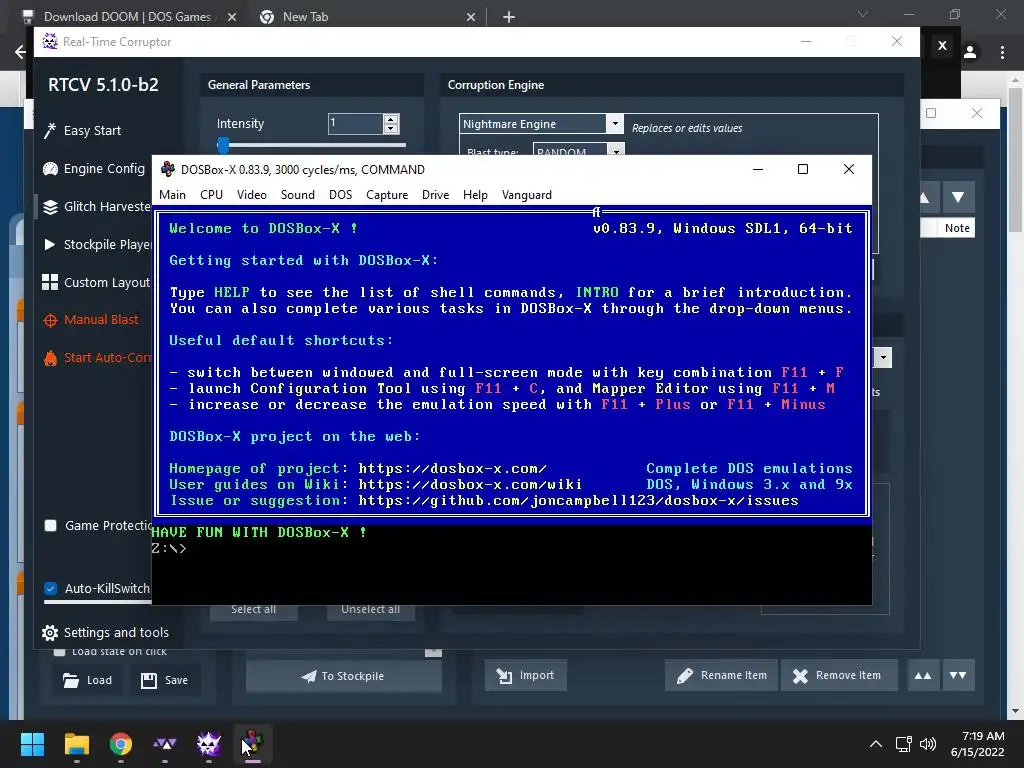Open DOSBox-X Sound menu
Viewport: 1024px width, 768px height.
pyautogui.click(x=298, y=195)
